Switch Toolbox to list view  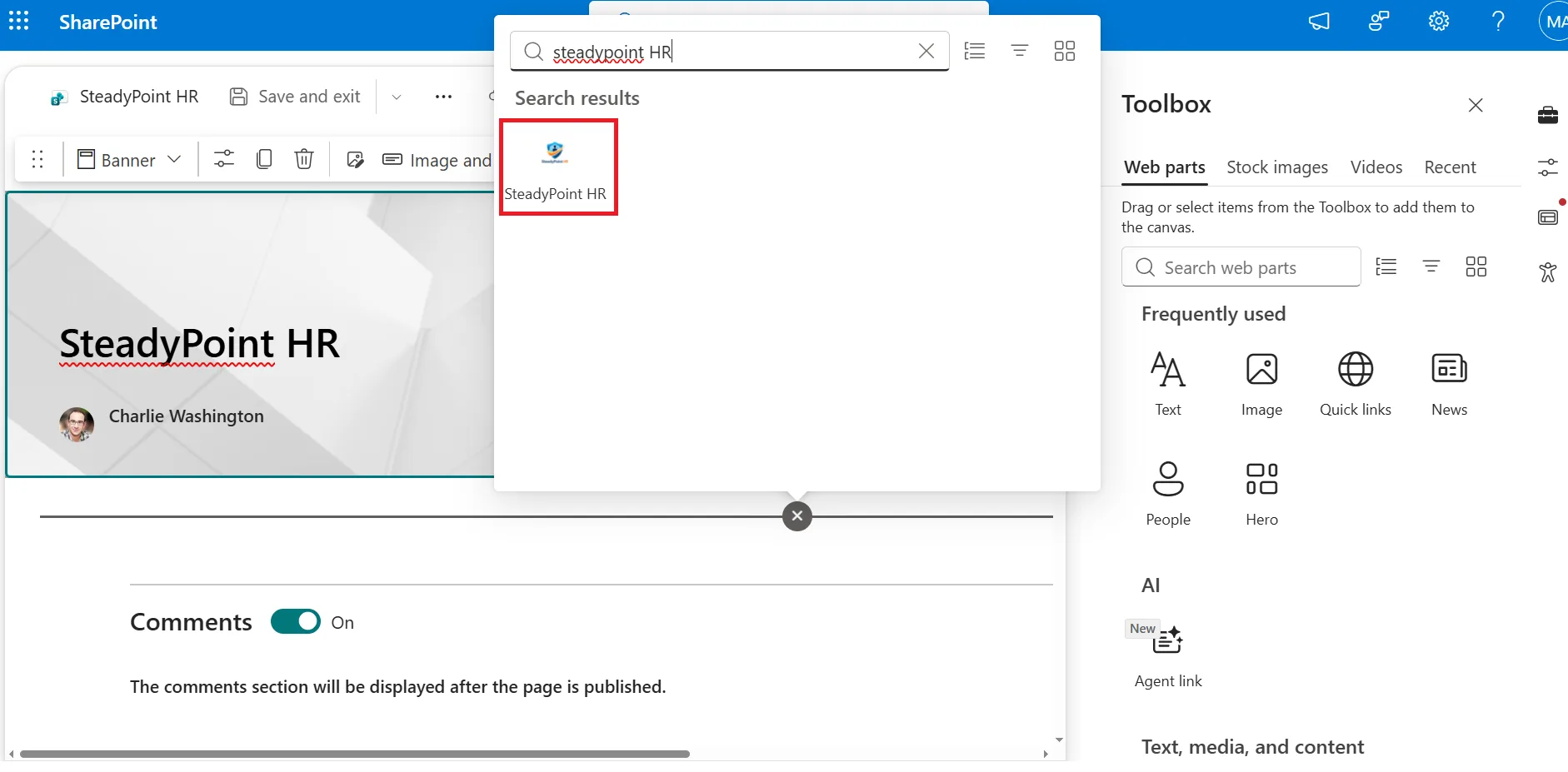(1386, 266)
